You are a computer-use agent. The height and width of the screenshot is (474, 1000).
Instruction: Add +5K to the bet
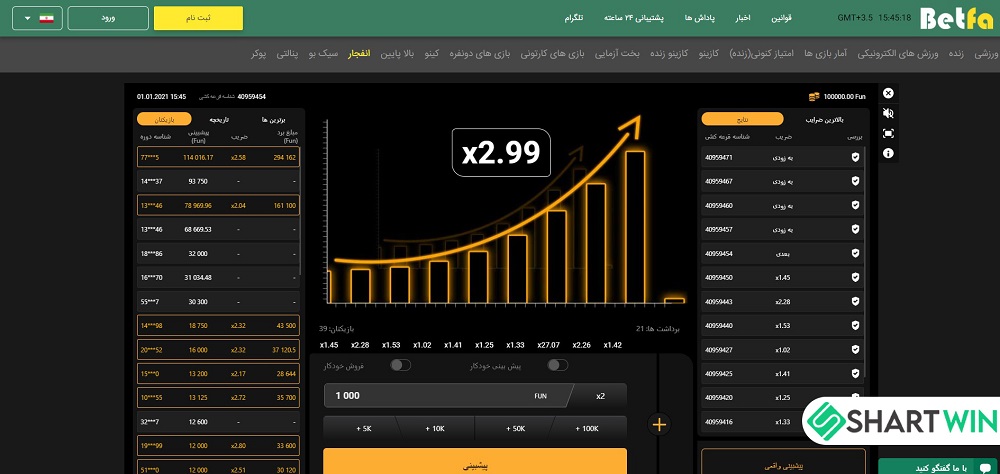tap(364, 429)
